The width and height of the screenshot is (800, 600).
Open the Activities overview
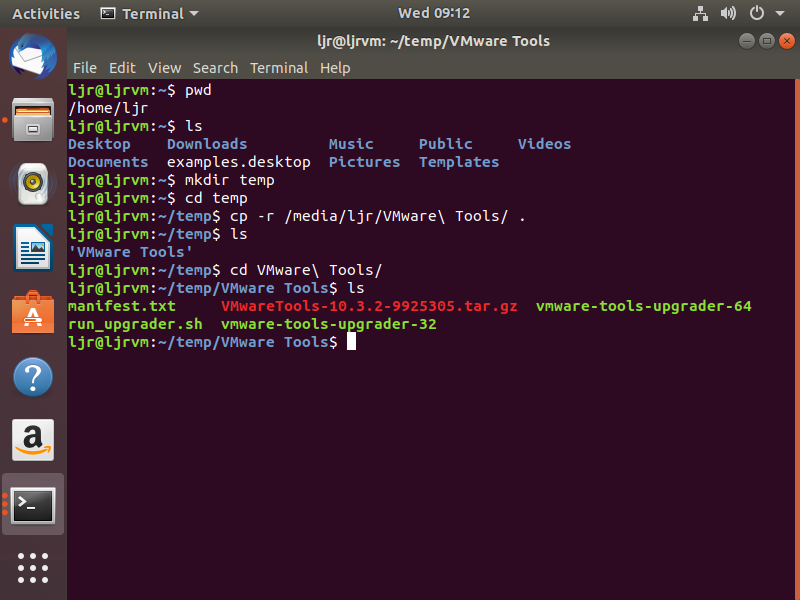coord(46,14)
